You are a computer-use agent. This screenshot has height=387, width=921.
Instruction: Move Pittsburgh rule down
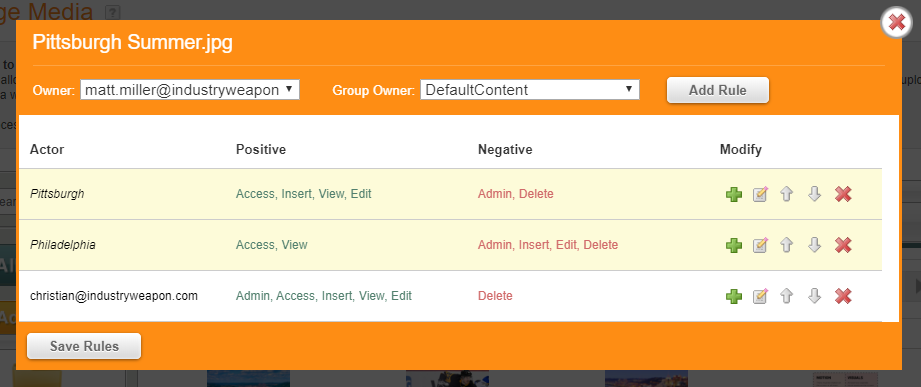tap(814, 194)
